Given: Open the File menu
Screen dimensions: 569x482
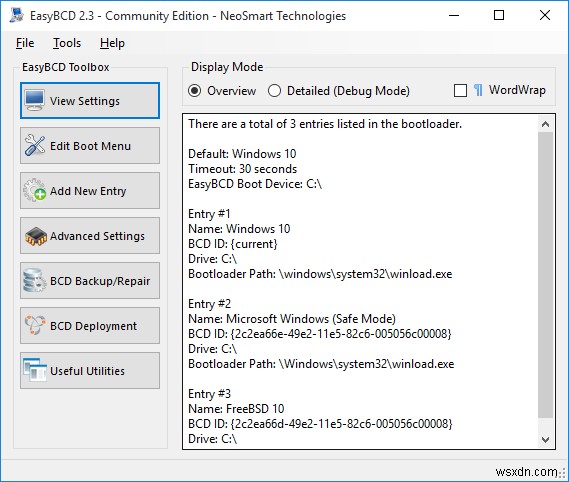Looking at the screenshot, I should point(25,43).
